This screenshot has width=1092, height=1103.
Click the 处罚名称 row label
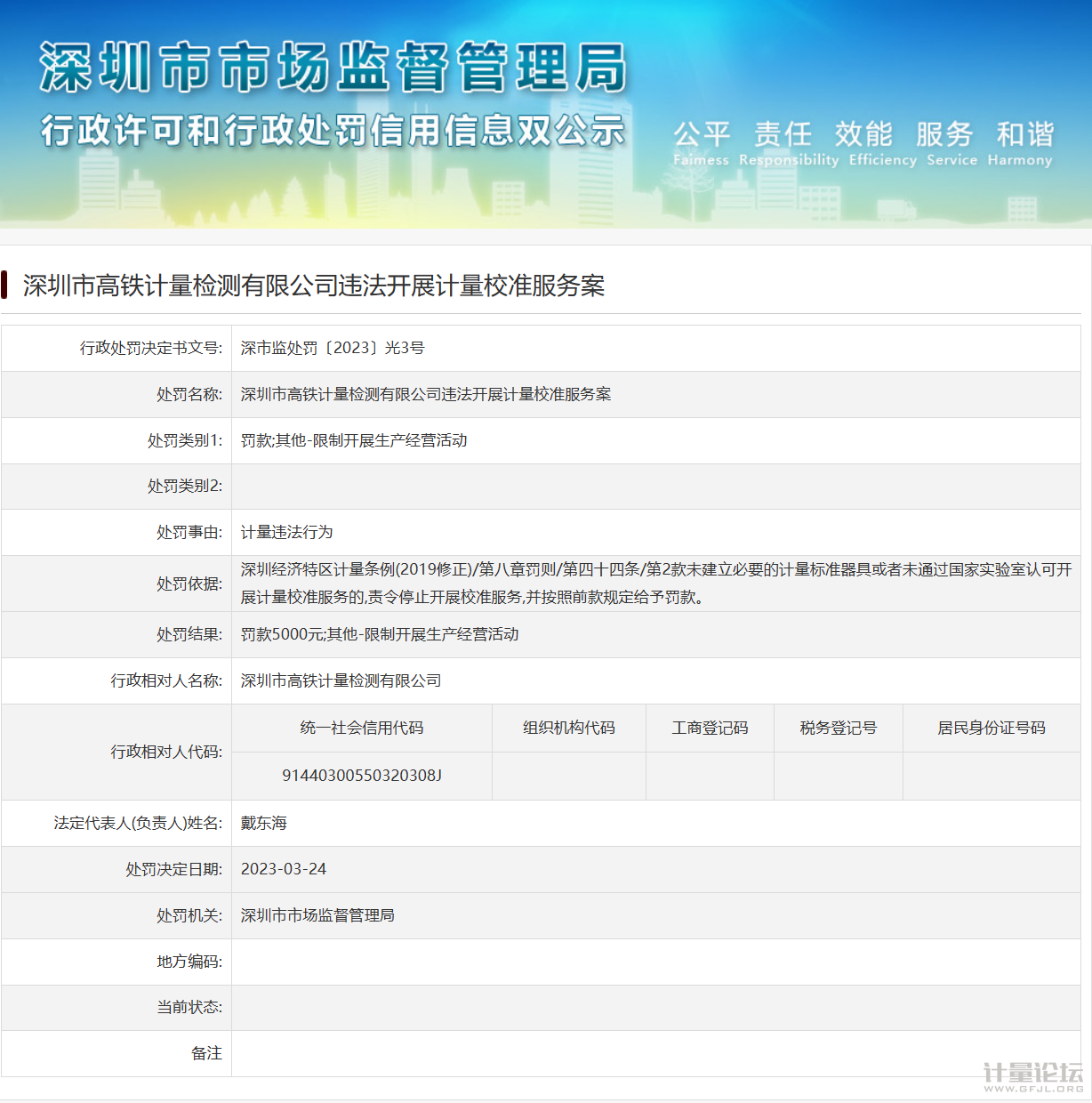tap(189, 394)
